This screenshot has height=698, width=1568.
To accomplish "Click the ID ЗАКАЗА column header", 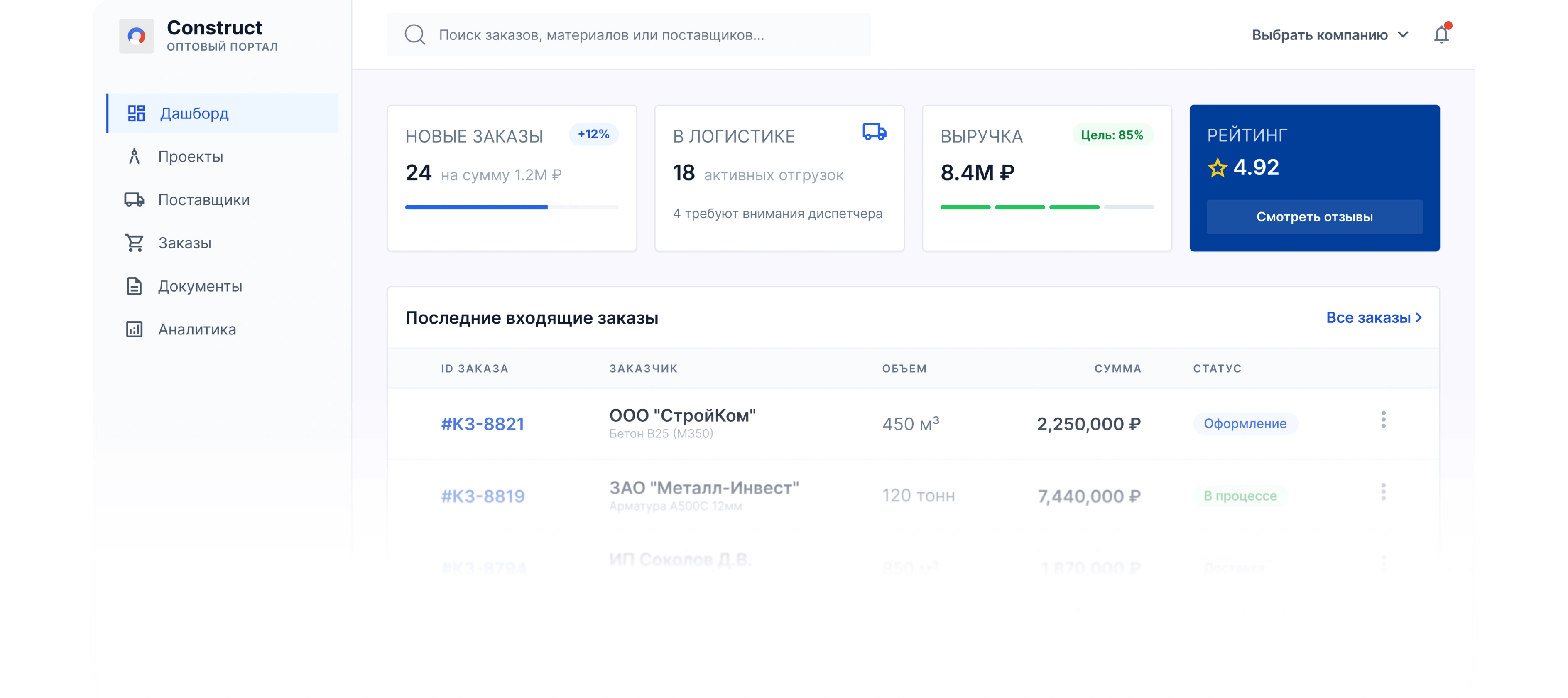I will 474,369.
